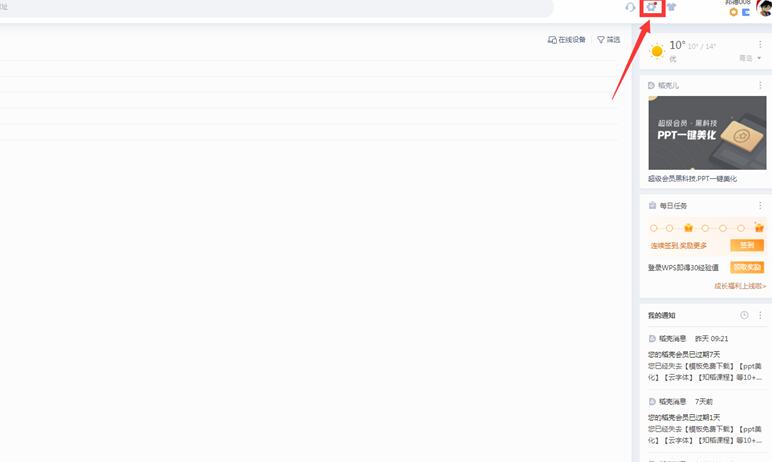
Task: Open the settings gear icon with red dot
Action: tap(652, 7)
